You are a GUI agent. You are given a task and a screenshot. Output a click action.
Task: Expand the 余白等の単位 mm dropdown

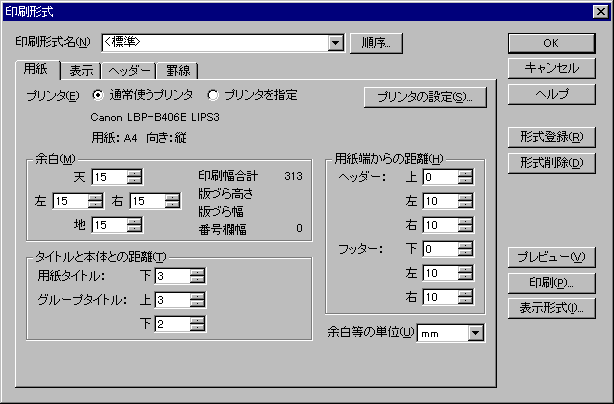[x=475, y=332]
